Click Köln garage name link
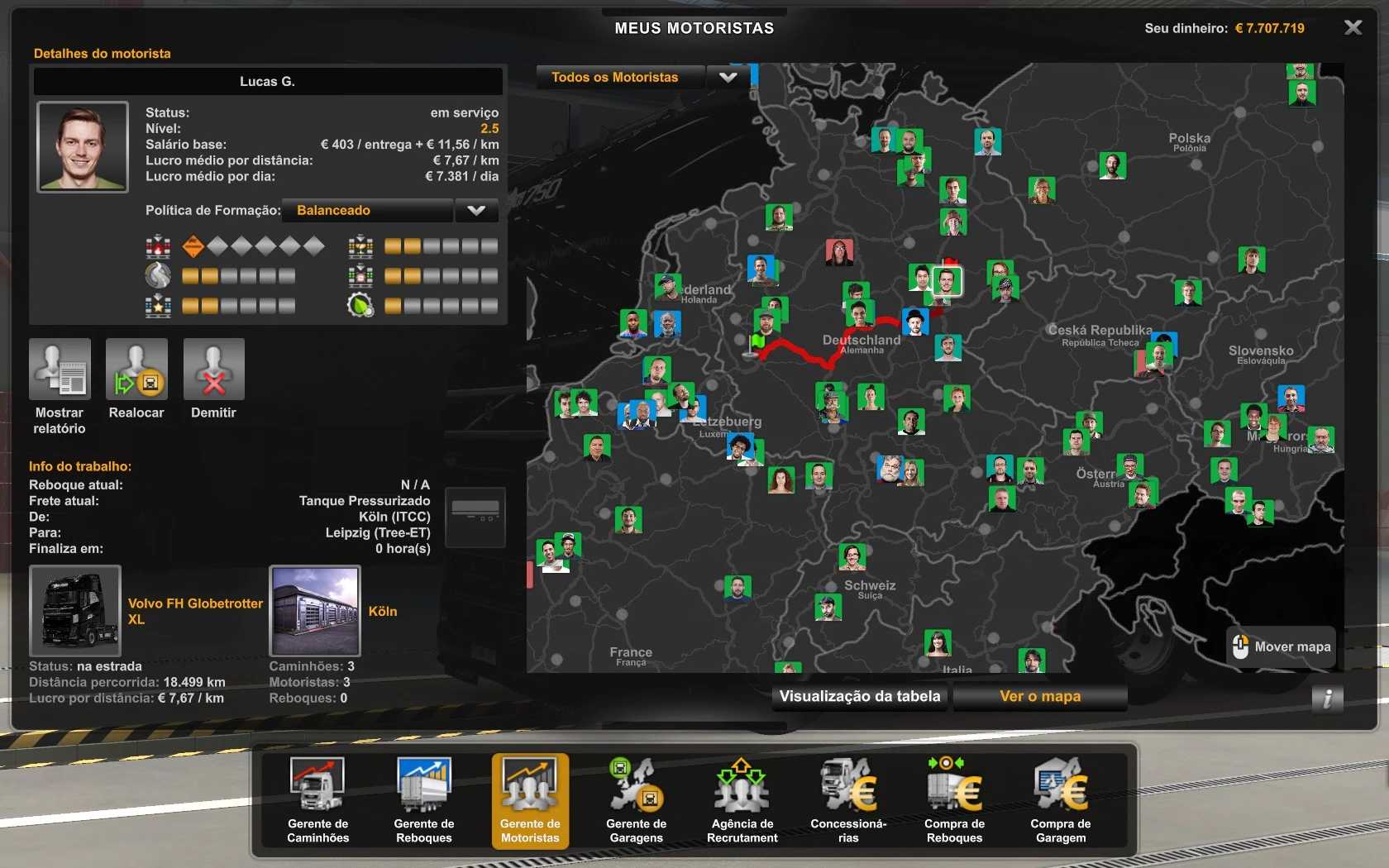The width and height of the screenshot is (1389, 868). pyautogui.click(x=383, y=611)
